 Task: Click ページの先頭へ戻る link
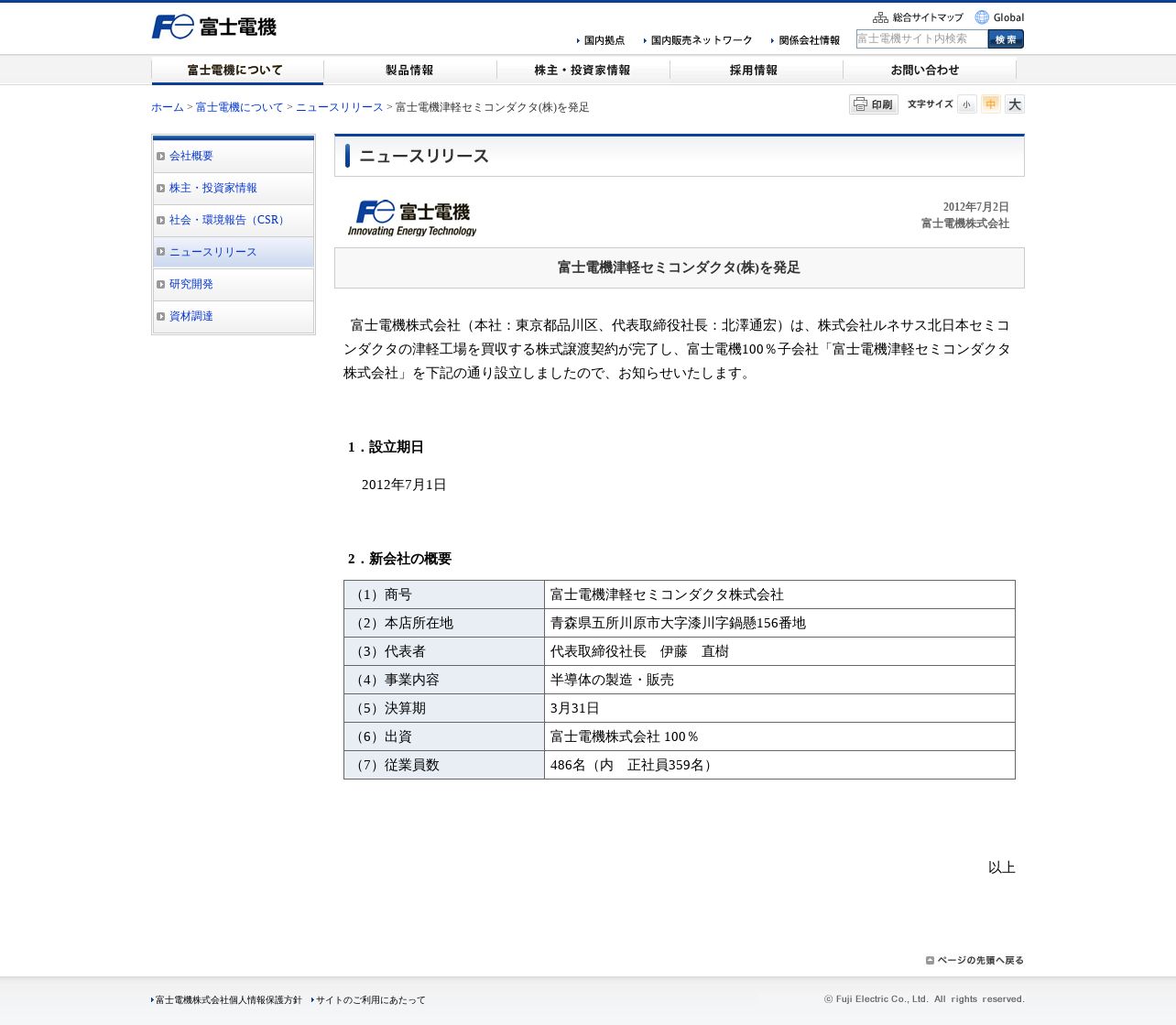coord(975,960)
